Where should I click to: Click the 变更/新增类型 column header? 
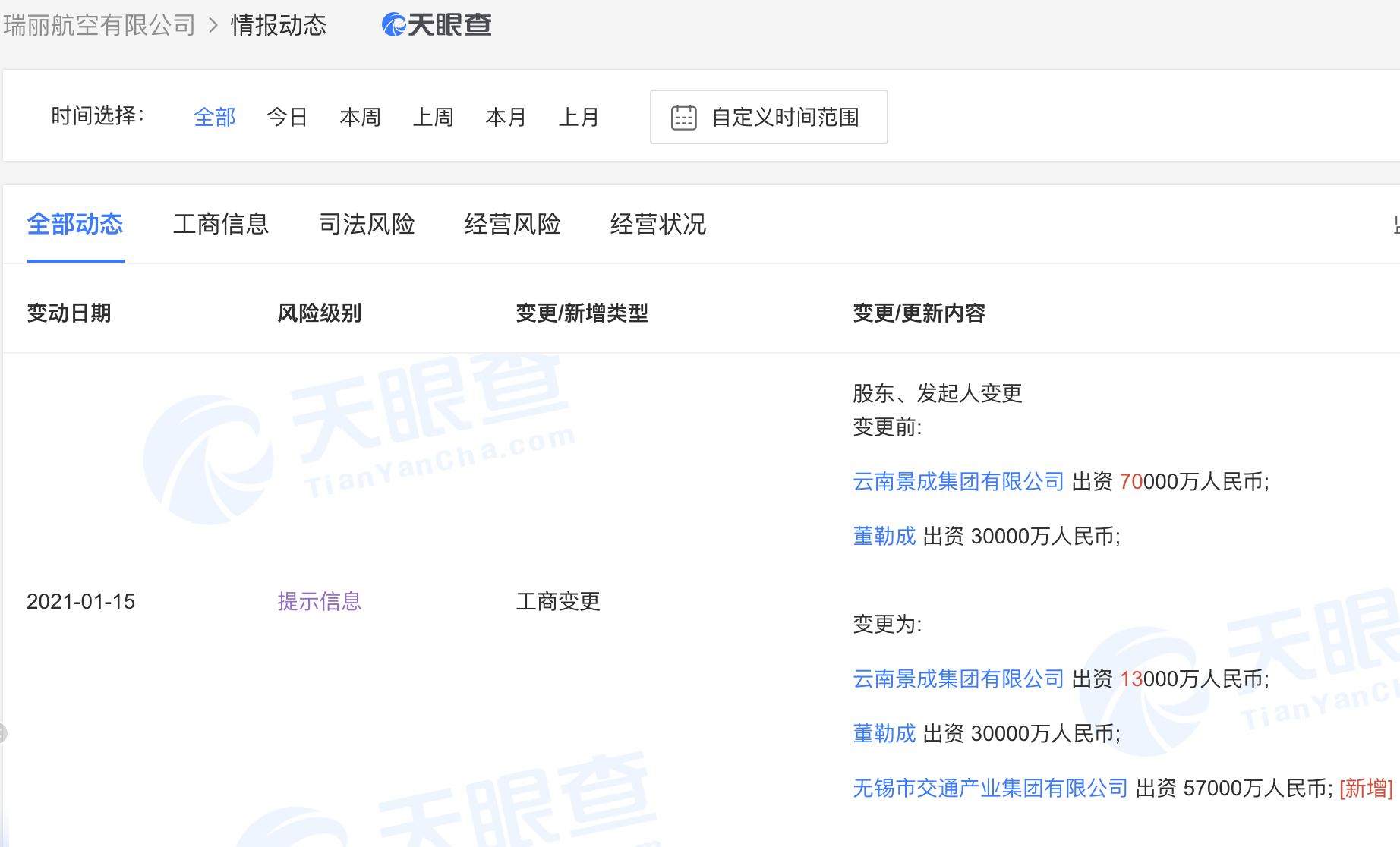click(582, 313)
